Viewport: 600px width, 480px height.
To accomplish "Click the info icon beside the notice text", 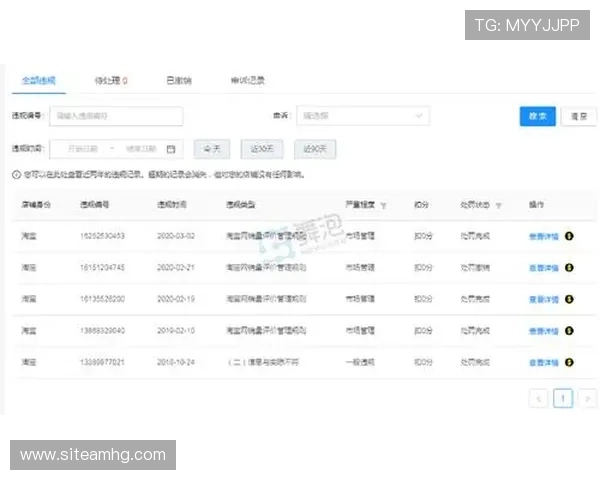I will pyautogui.click(x=16, y=175).
